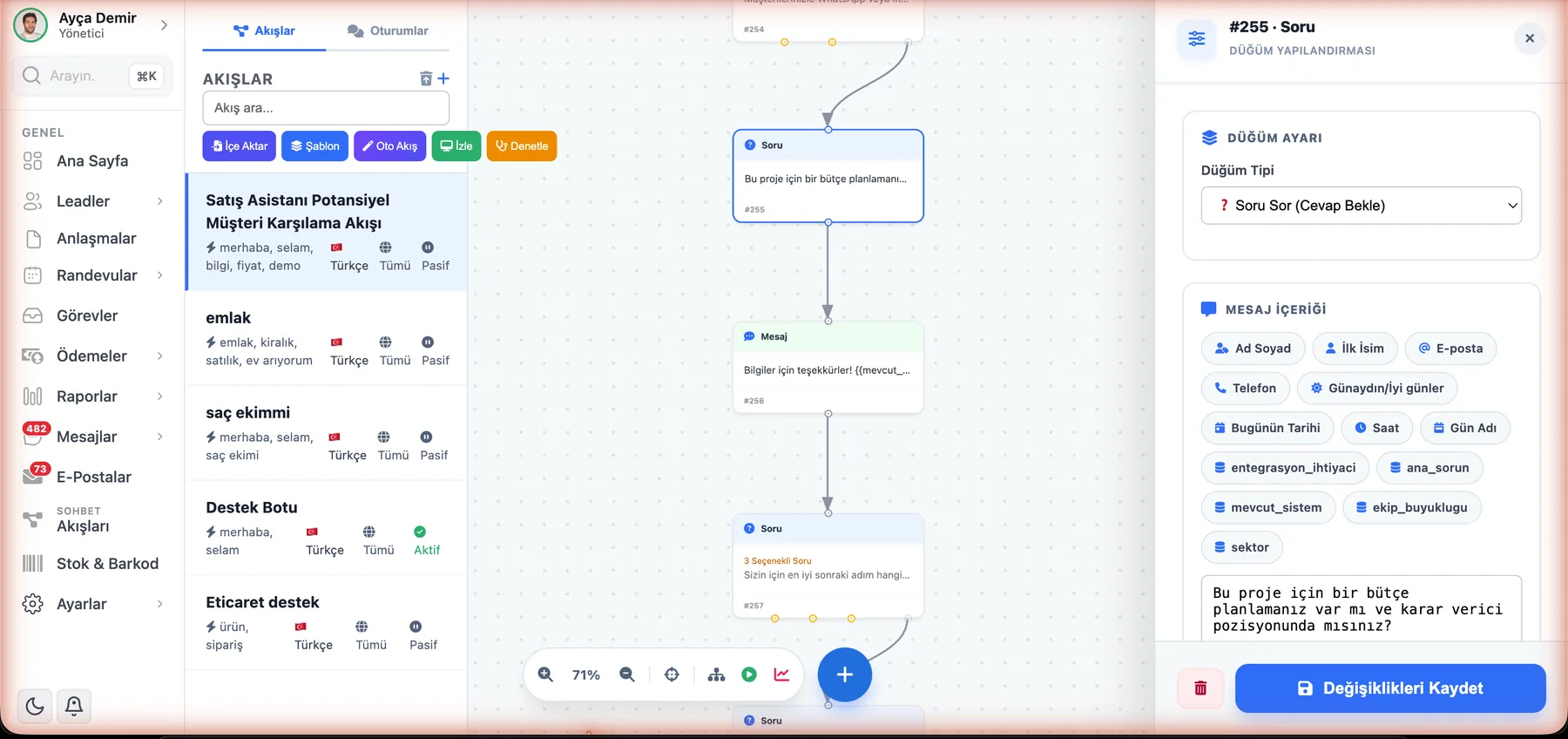Open Stok & Barkod page
The height and width of the screenshot is (739, 1568).
coord(107,564)
